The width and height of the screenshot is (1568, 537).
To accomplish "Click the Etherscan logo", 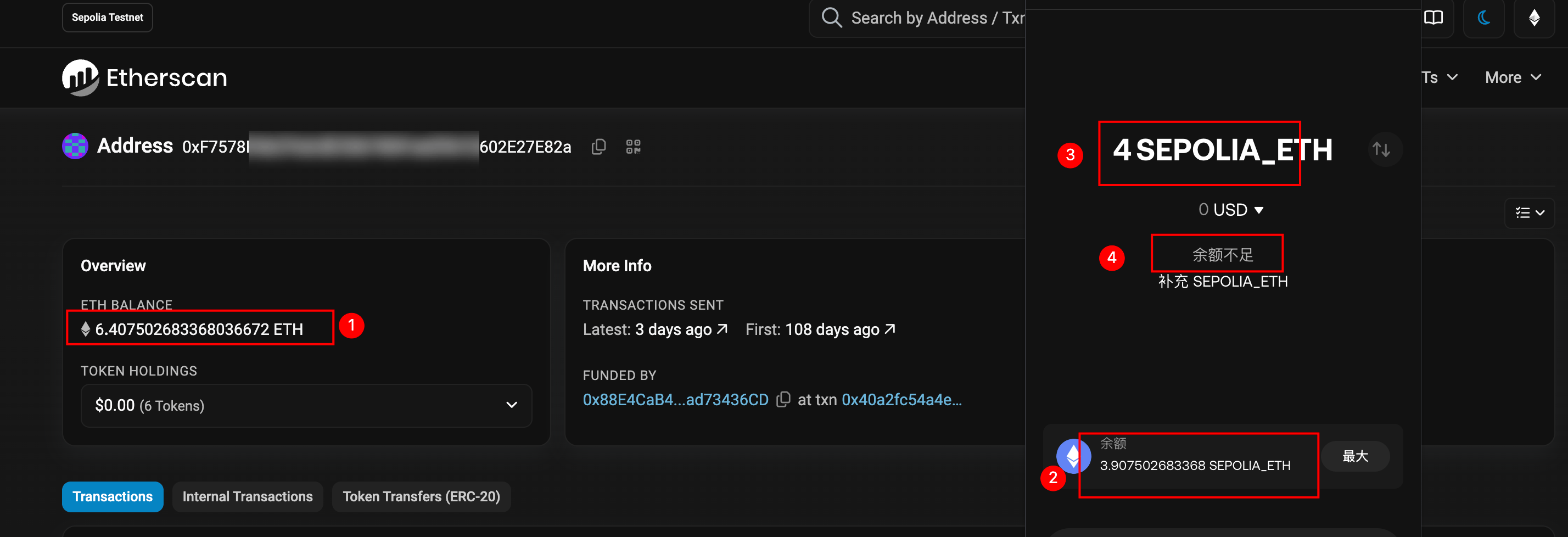I will pyautogui.click(x=145, y=77).
